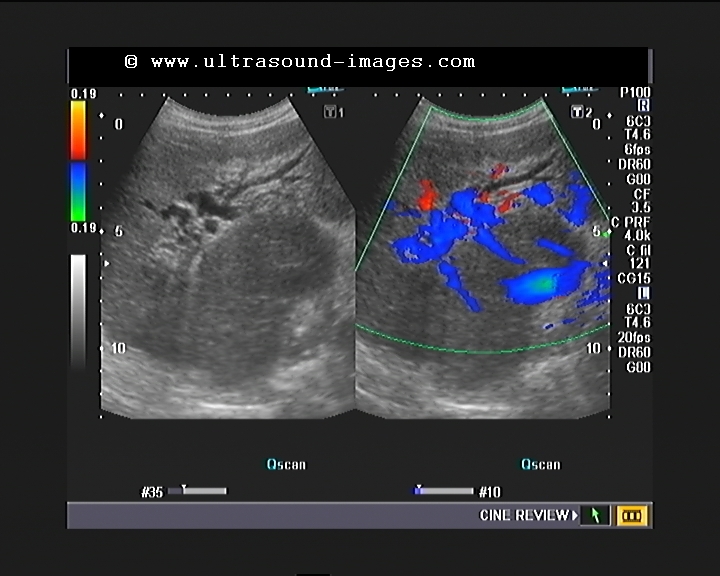The image size is (720, 576).
Task: Click the left pane depth label 10
Action: click(x=118, y=348)
